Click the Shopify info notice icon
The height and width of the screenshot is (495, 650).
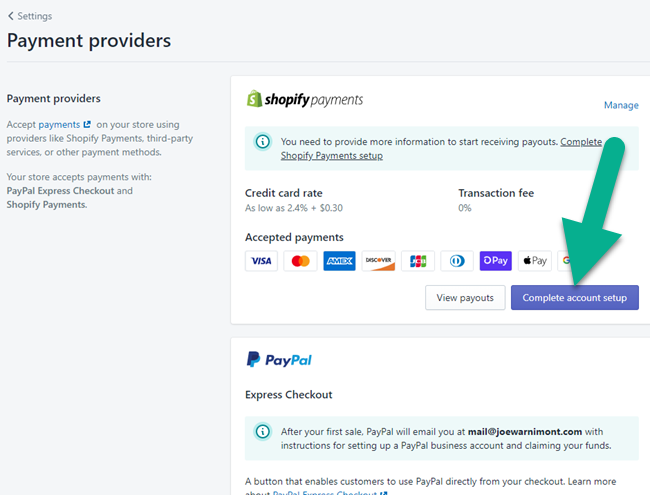tap(262, 142)
